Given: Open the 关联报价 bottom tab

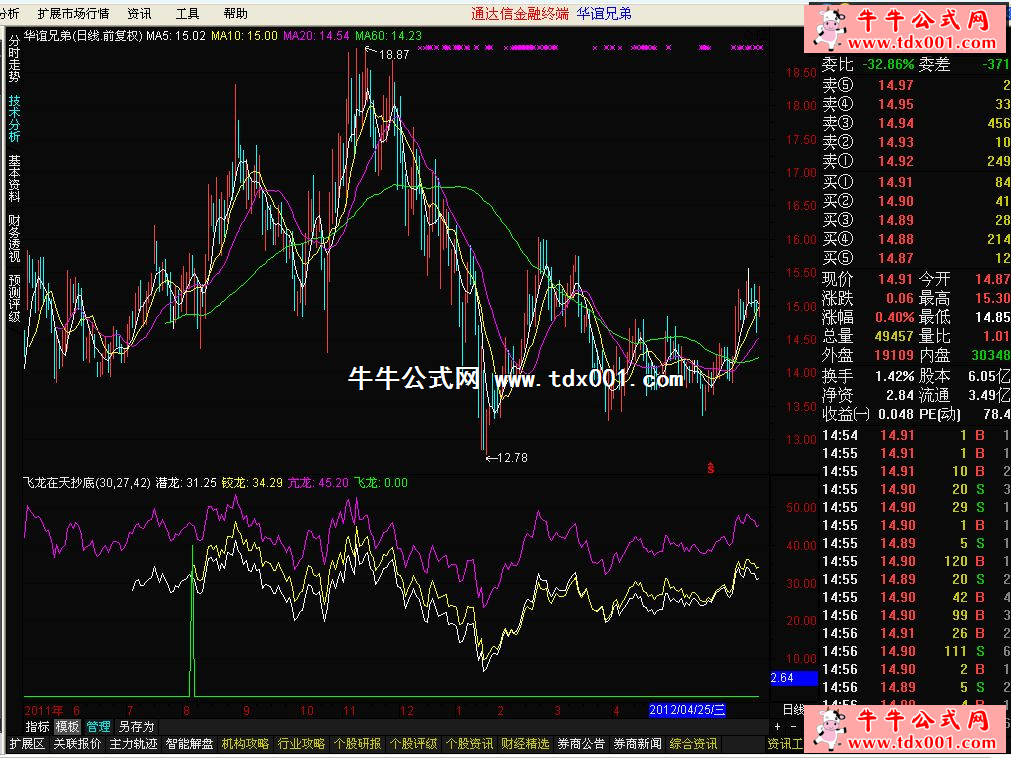Looking at the screenshot, I should [x=77, y=744].
